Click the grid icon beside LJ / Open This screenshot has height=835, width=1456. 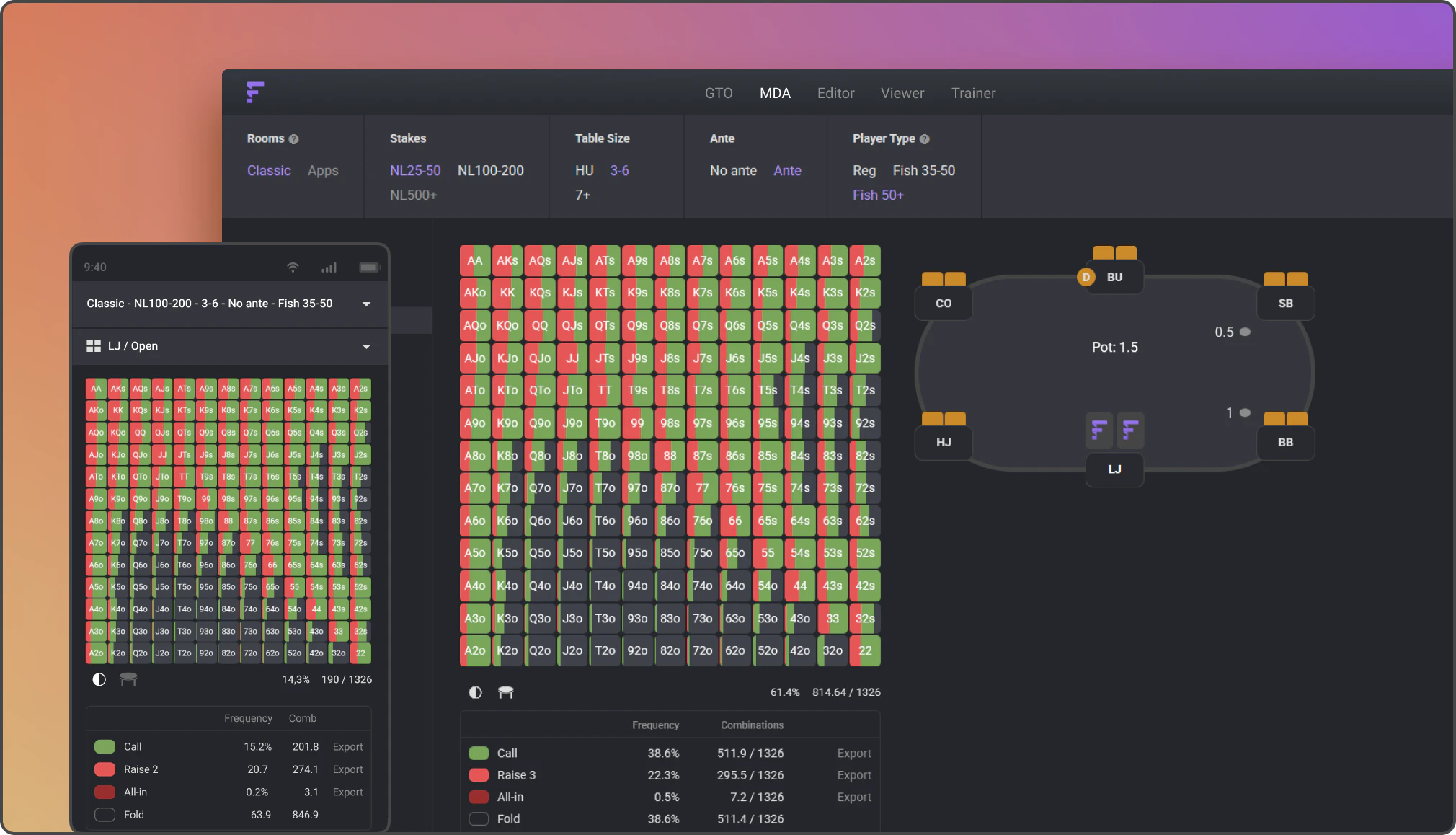[94, 346]
